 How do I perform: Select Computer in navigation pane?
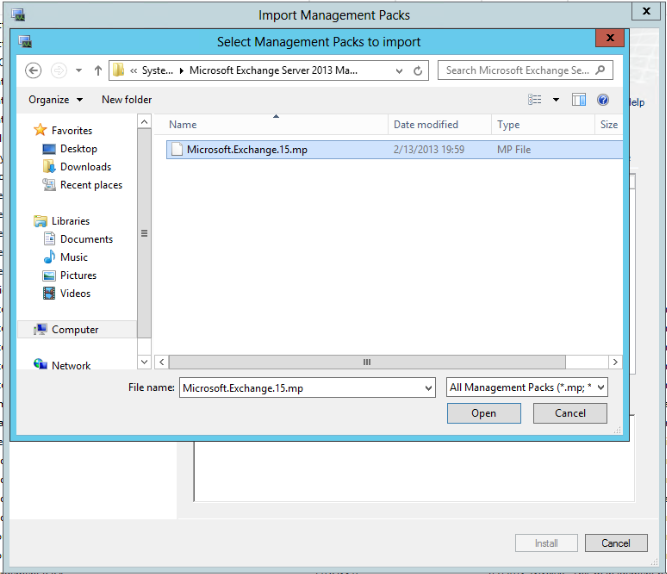pyautogui.click(x=75, y=330)
